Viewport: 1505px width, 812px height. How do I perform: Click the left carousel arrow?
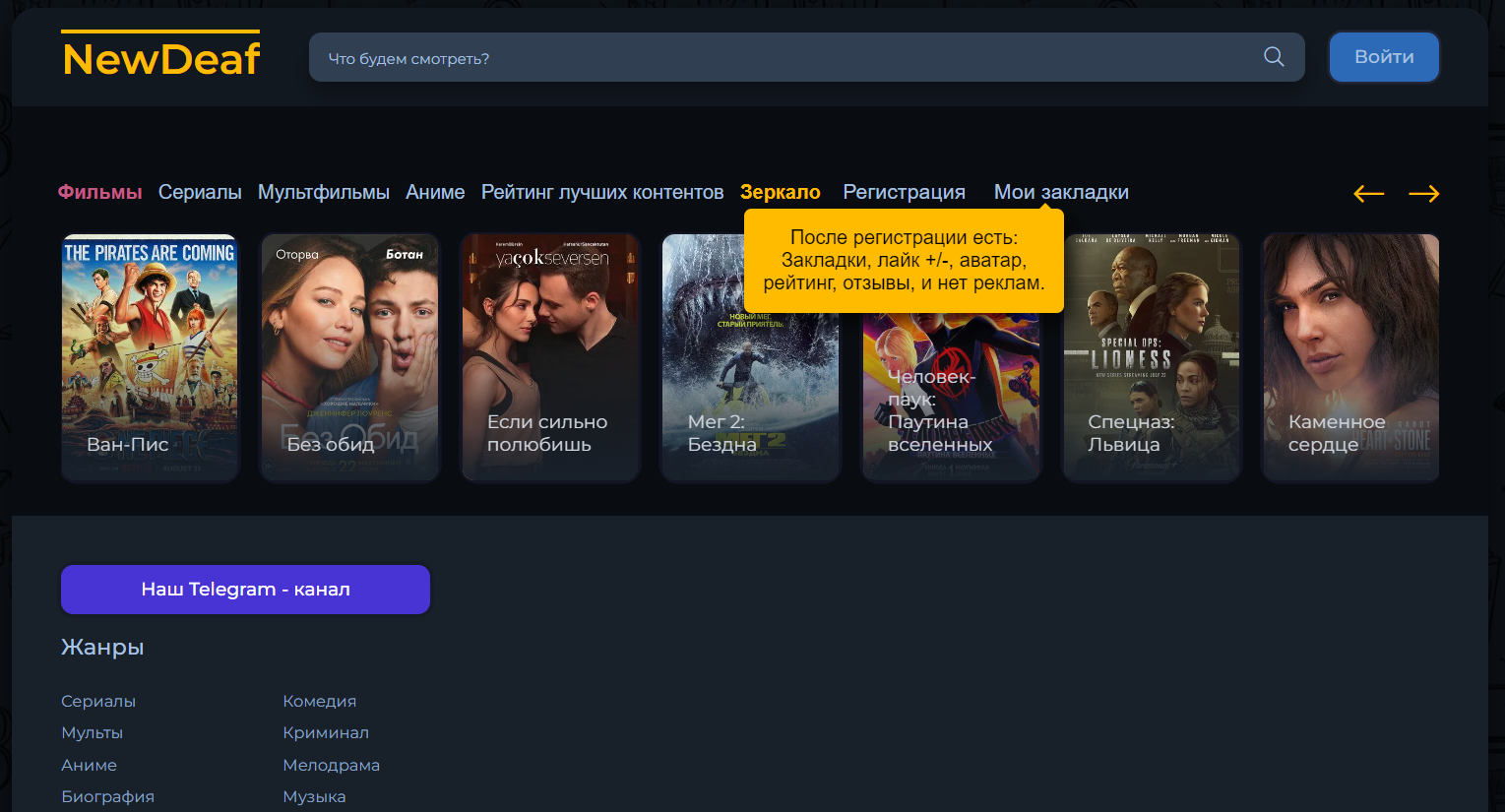pos(1368,194)
